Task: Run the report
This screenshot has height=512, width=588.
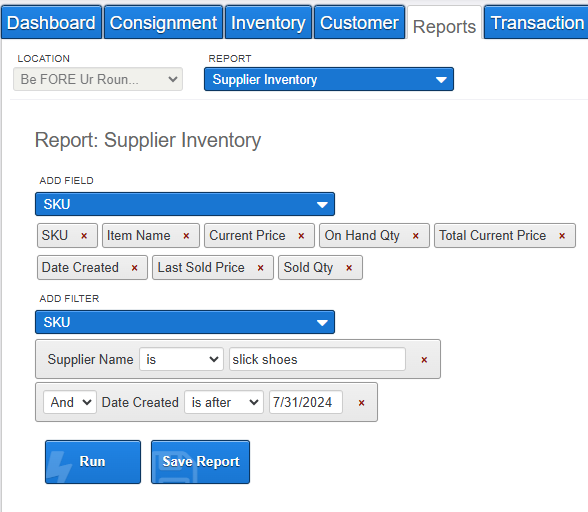Action: tap(93, 462)
